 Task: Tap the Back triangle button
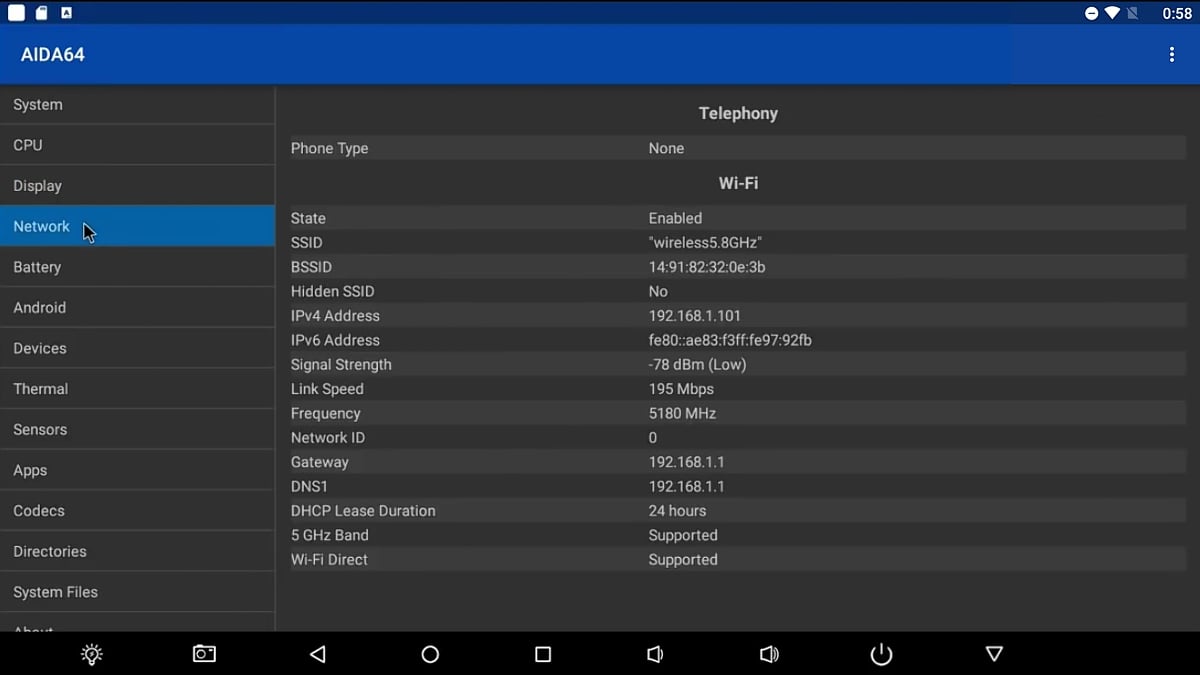[318, 654]
